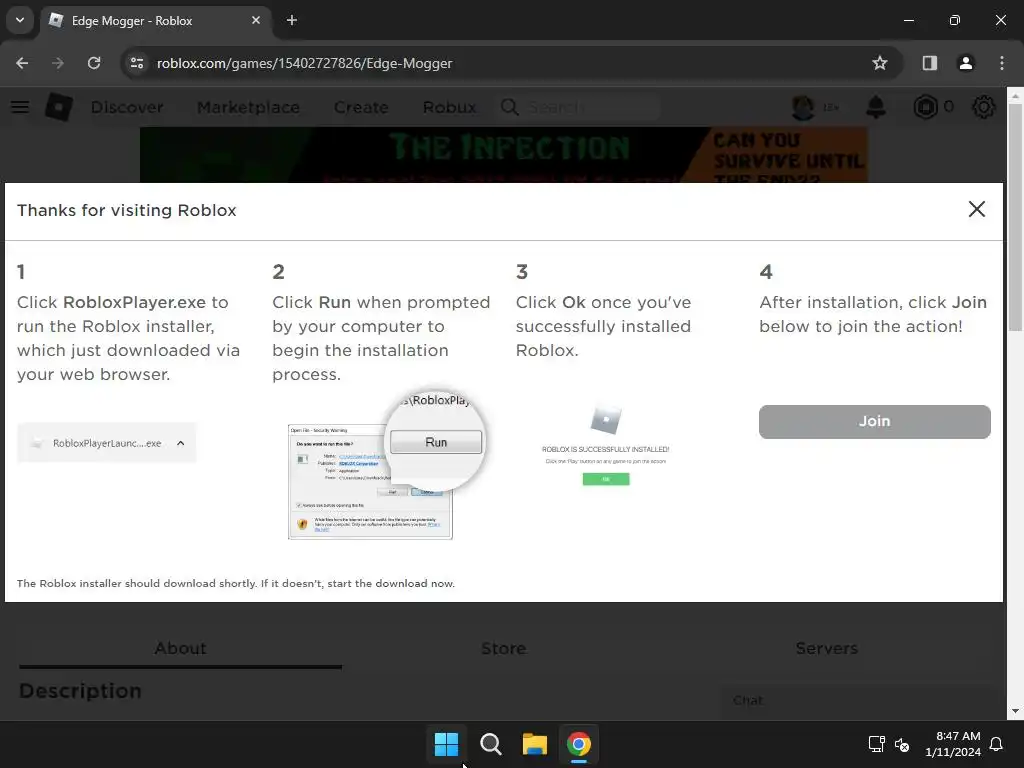
Task: Click the address bar URL
Action: (304, 63)
